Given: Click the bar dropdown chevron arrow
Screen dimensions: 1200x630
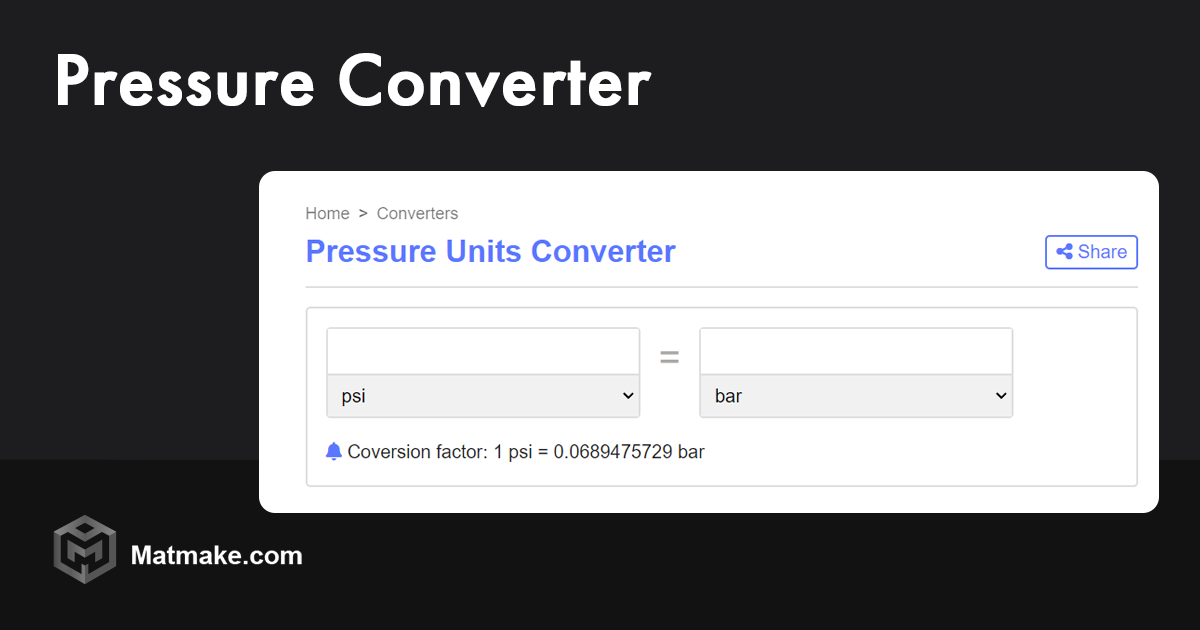Looking at the screenshot, I should 1002,395.
